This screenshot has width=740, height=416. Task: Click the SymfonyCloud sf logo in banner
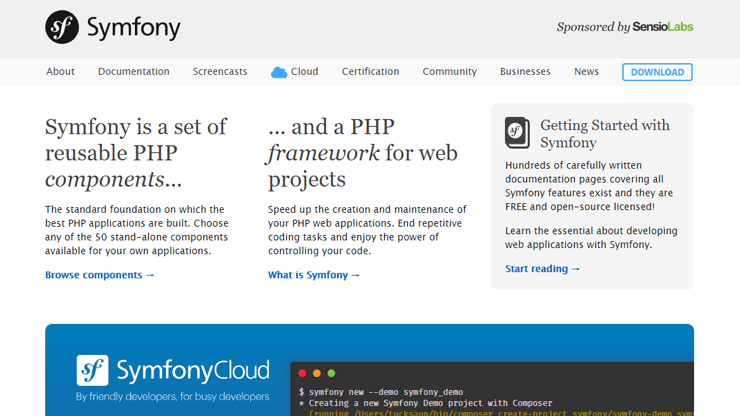click(92, 370)
